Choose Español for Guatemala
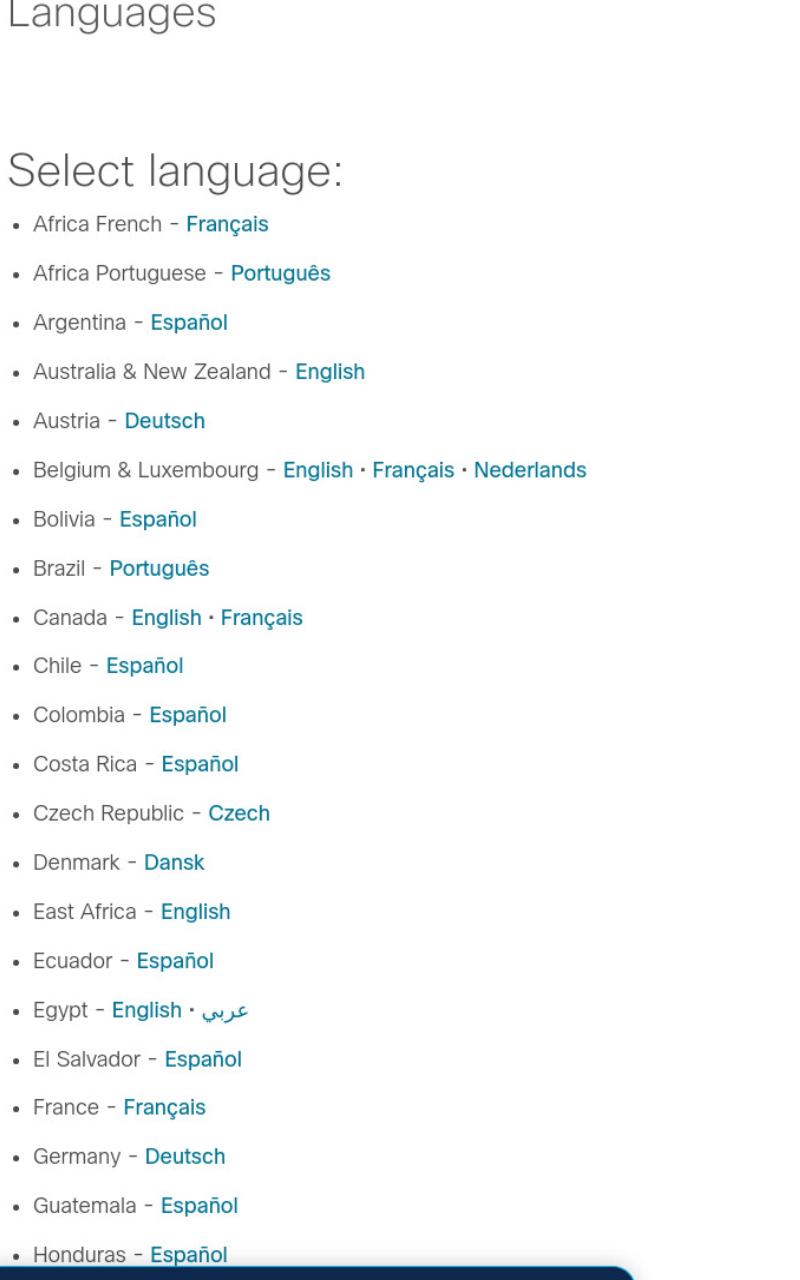Image resolution: width=800 pixels, height=1280 pixels. coord(199,1207)
